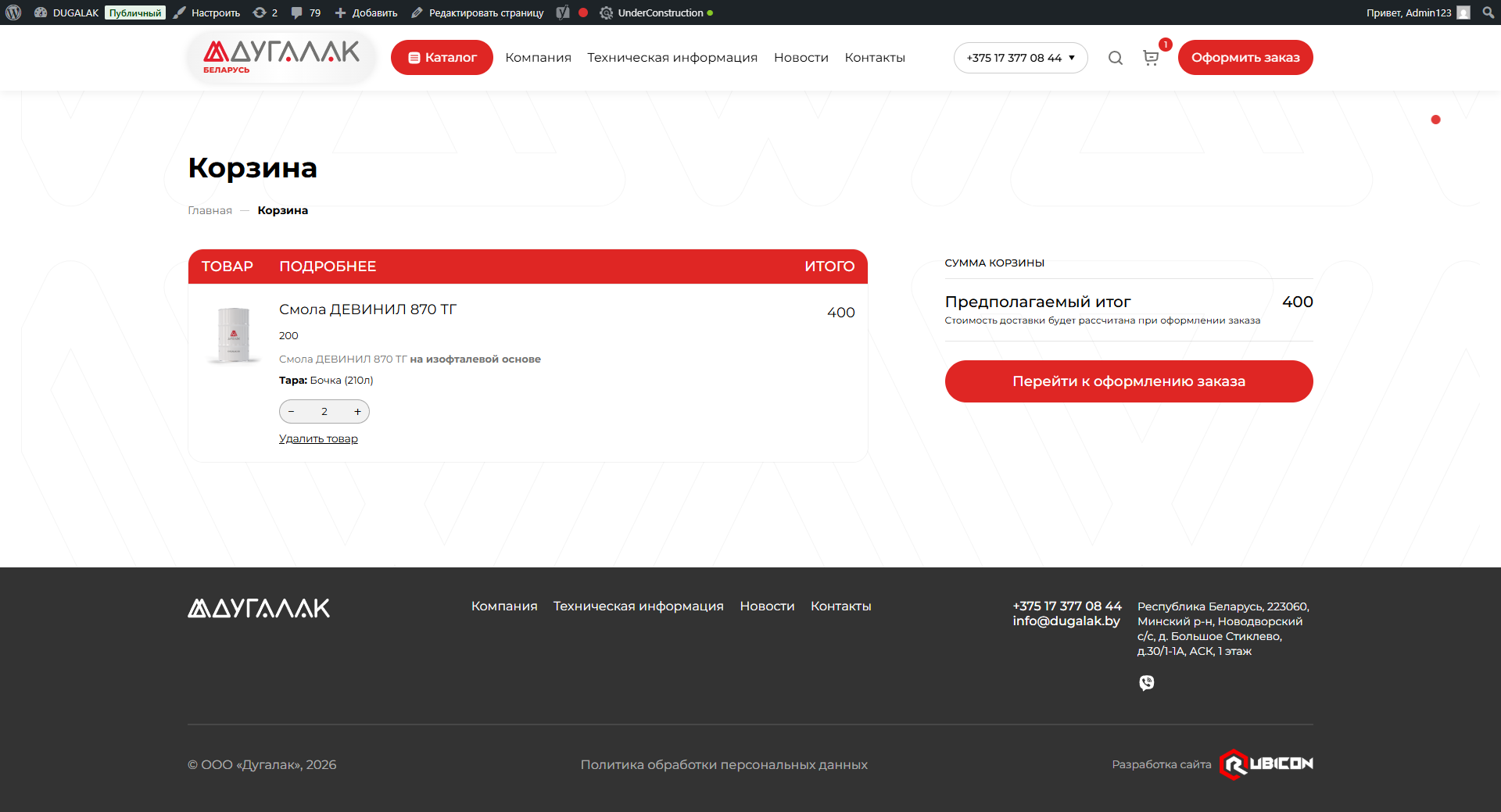The image size is (1501, 812).
Task: Click the header Оформить заказ button
Action: click(x=1245, y=57)
